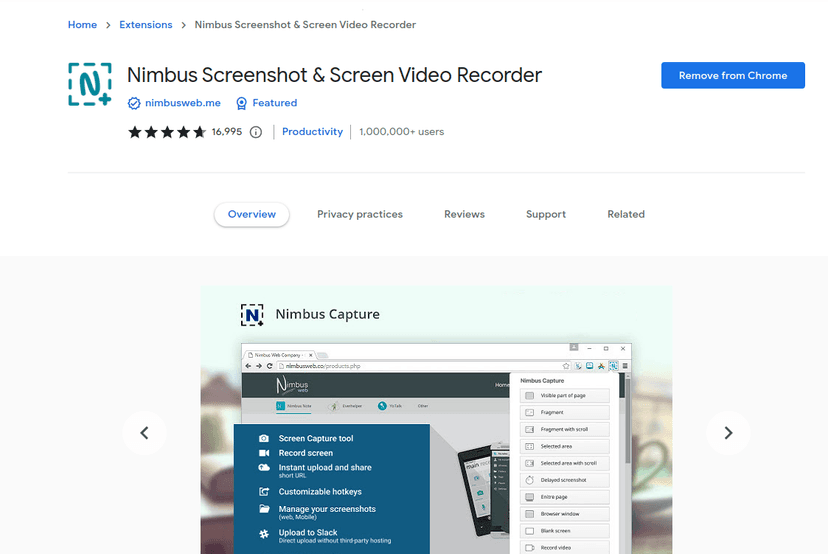The height and width of the screenshot is (554, 828).
Task: Switch to the Reviews tab
Action: [x=464, y=214]
